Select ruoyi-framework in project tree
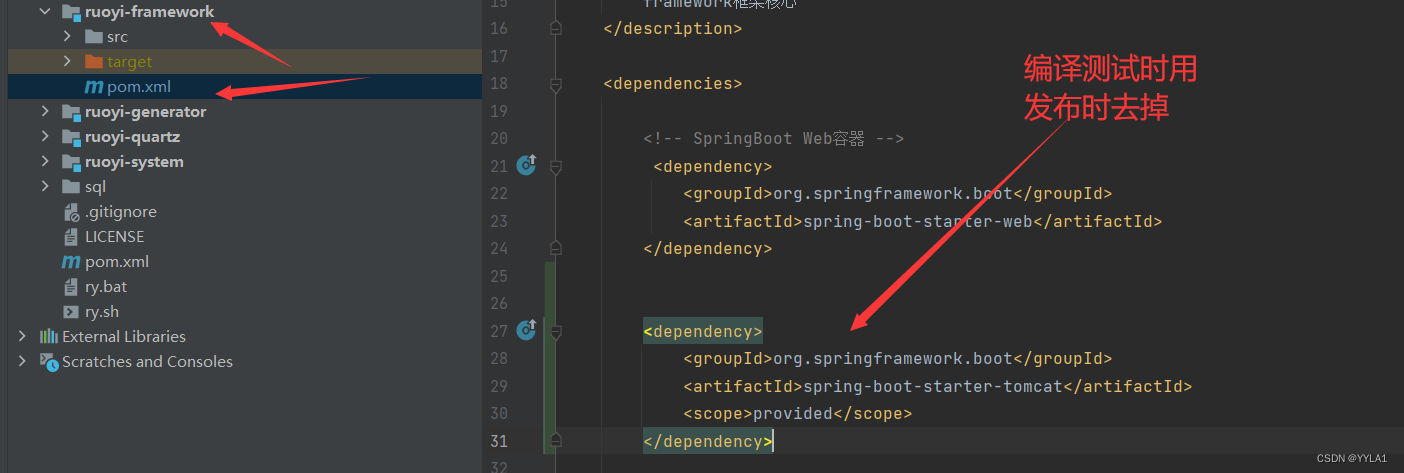This screenshot has height=473, width=1404. [150, 12]
